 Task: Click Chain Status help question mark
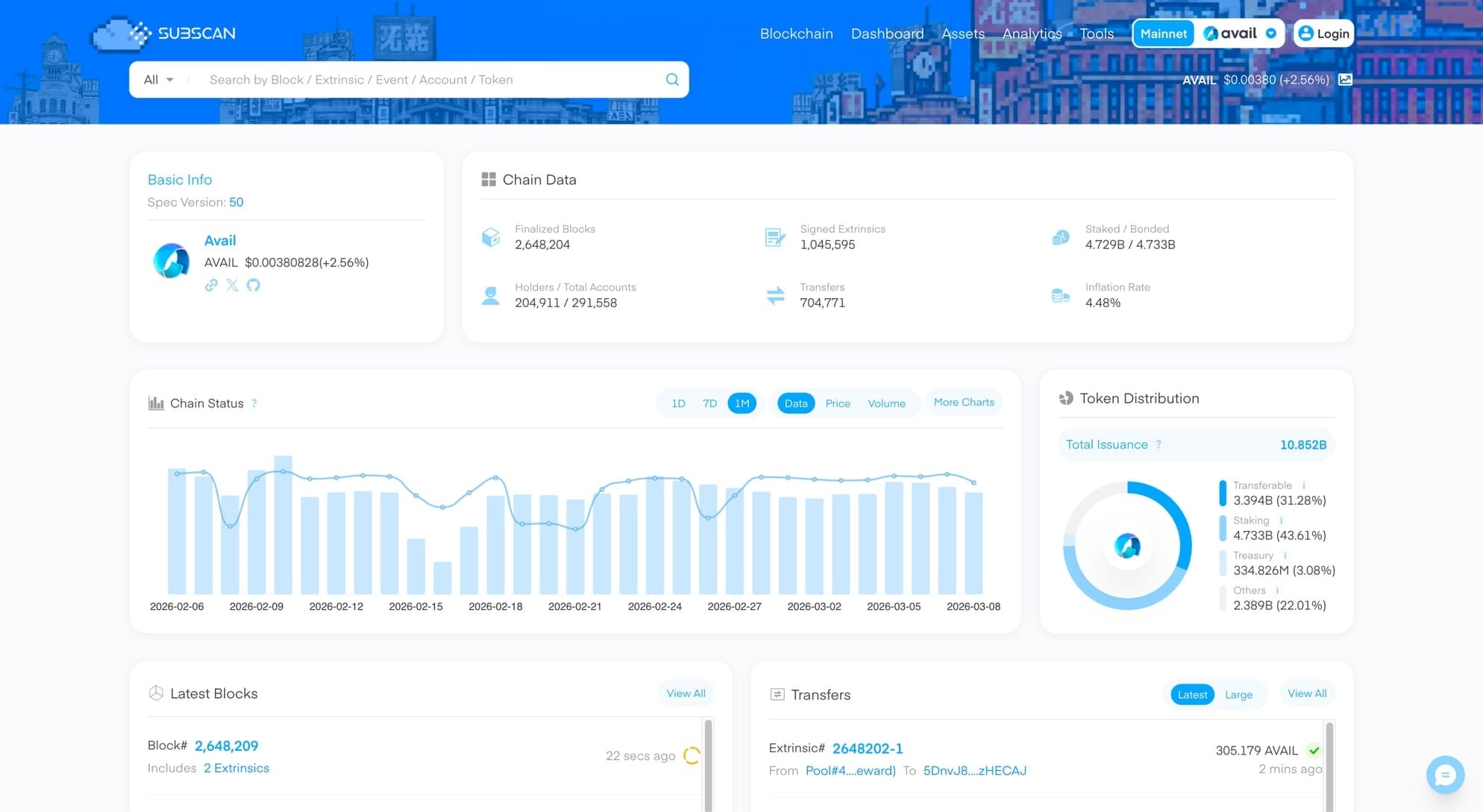[x=254, y=403]
